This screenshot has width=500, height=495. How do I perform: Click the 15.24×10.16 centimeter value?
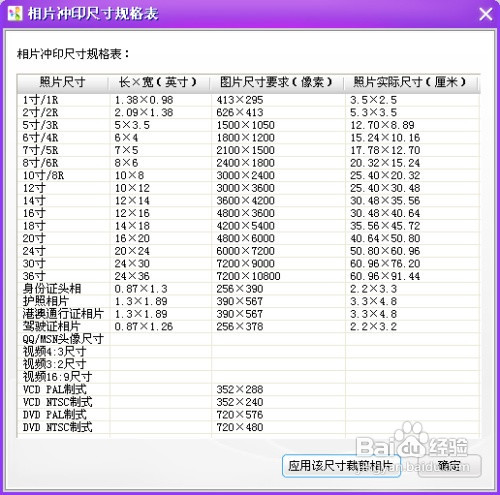click(385, 138)
